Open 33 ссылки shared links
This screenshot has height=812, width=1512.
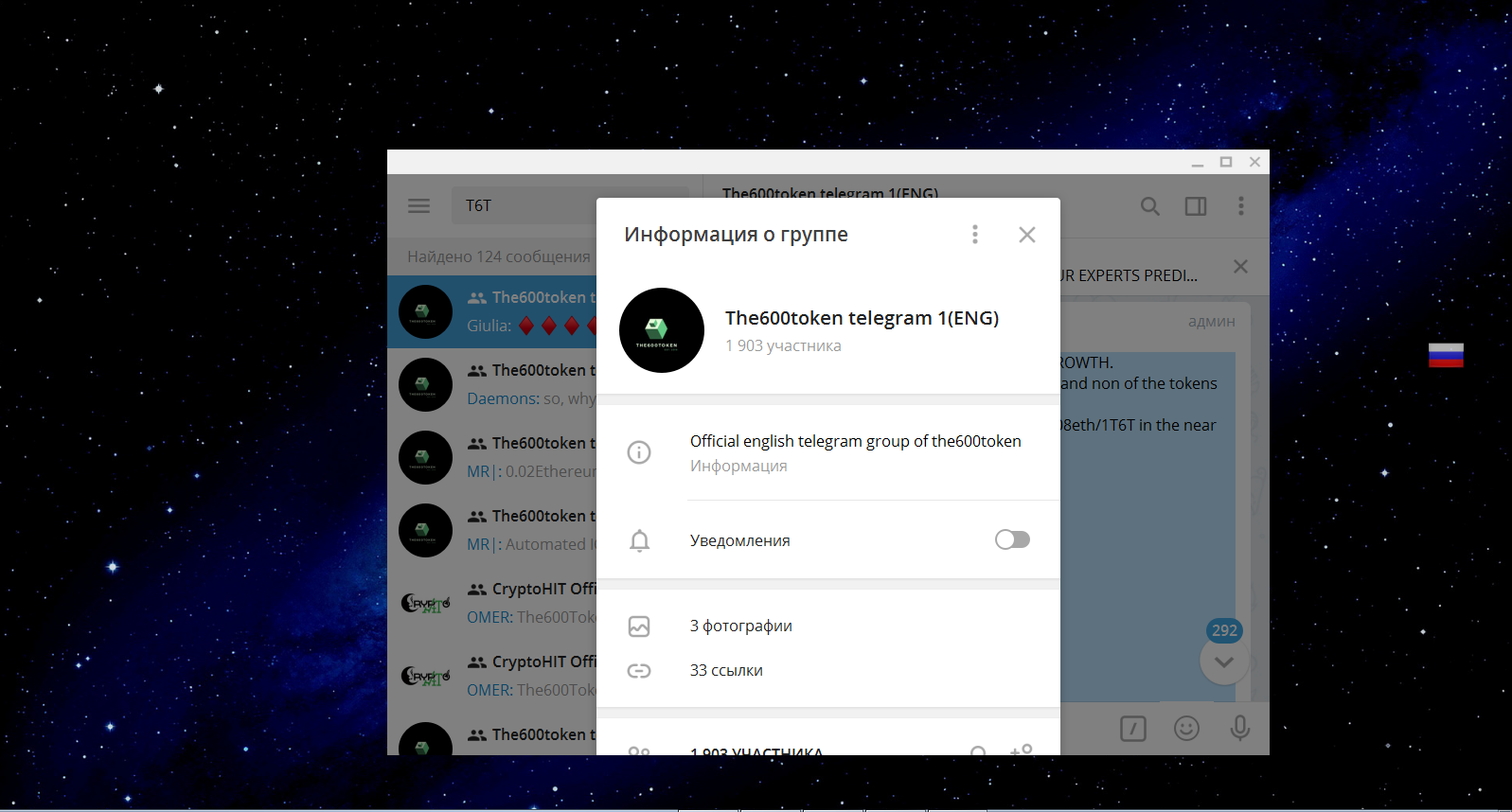[x=726, y=670]
